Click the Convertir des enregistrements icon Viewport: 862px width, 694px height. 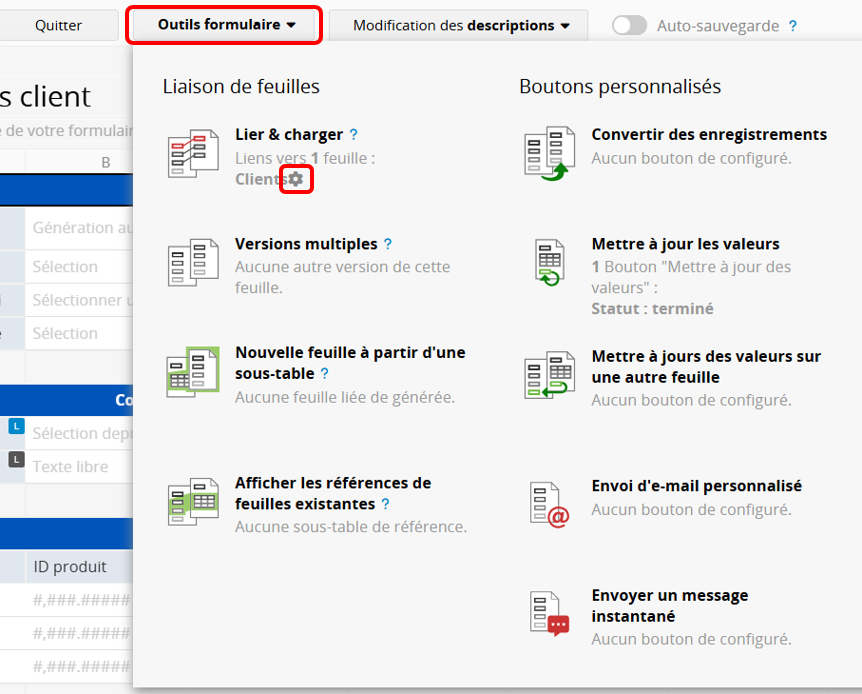549,153
